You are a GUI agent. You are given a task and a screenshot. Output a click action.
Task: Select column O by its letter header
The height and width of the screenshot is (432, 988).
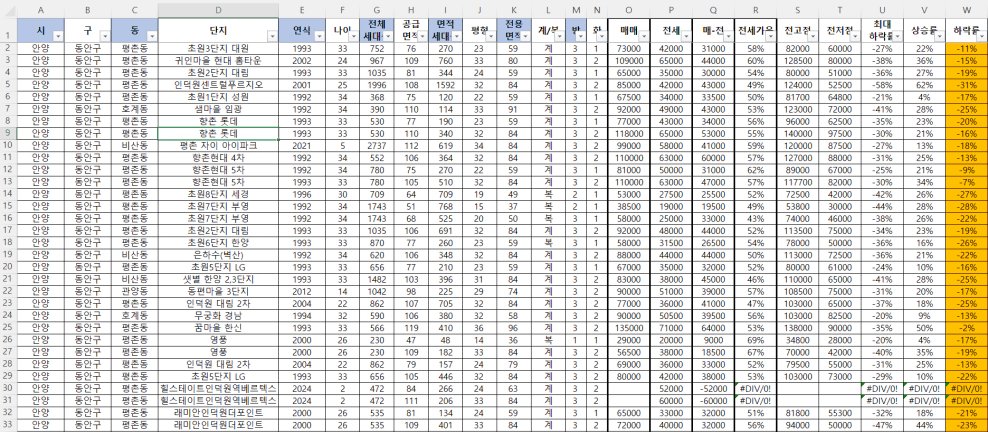pos(629,9)
